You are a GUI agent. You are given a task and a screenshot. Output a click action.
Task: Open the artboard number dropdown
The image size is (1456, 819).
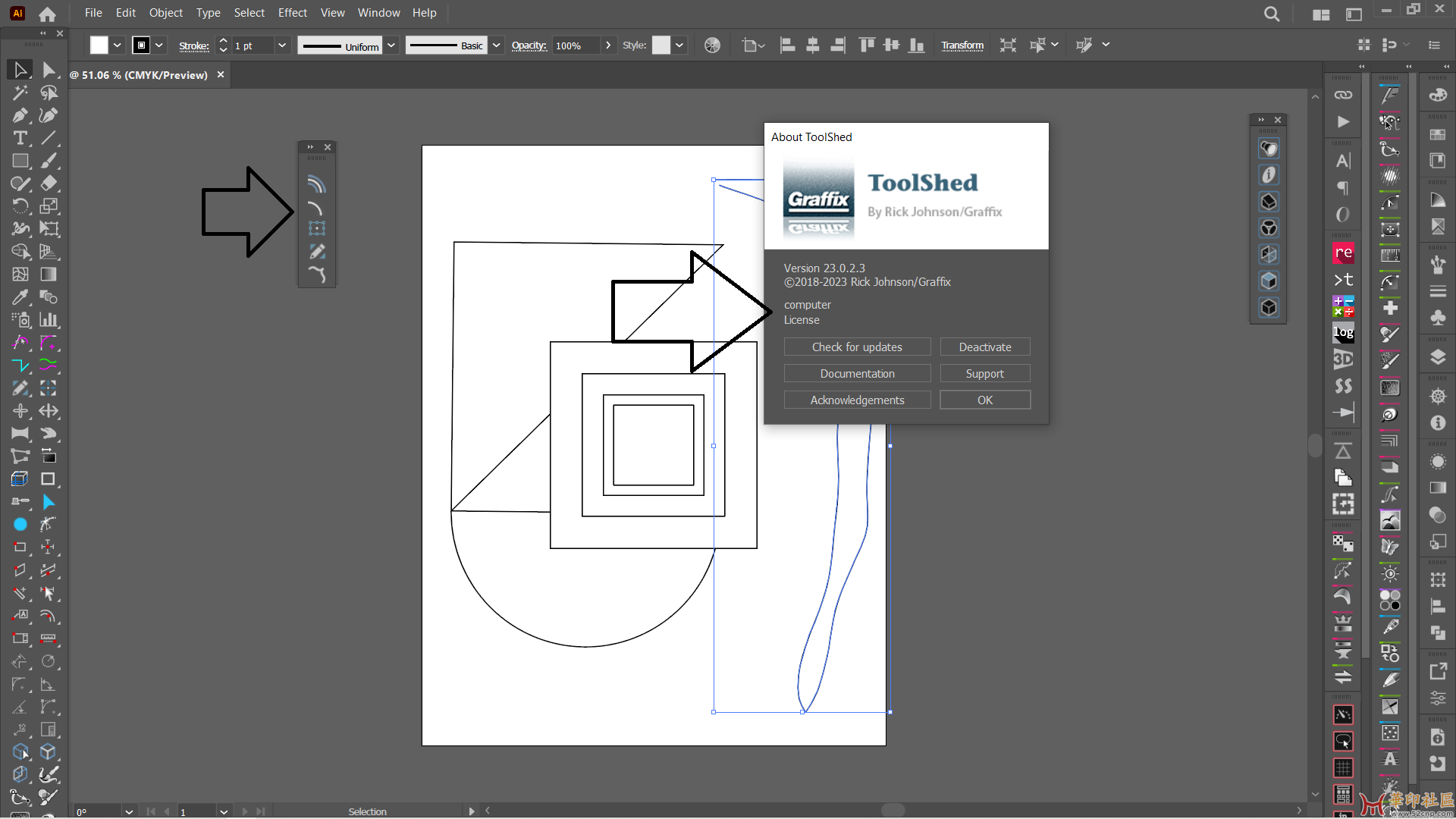[x=224, y=811]
